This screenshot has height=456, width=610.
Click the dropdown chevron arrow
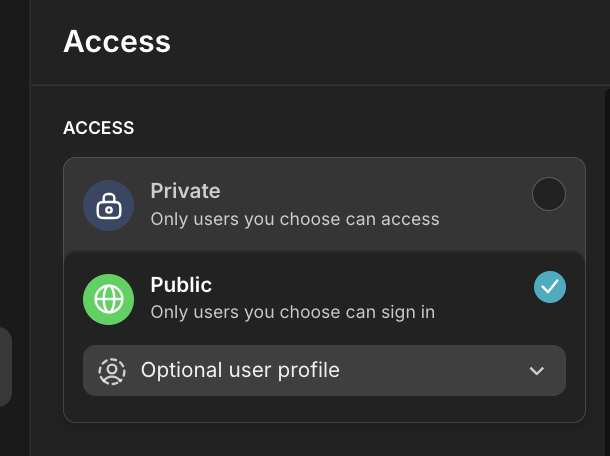click(537, 371)
